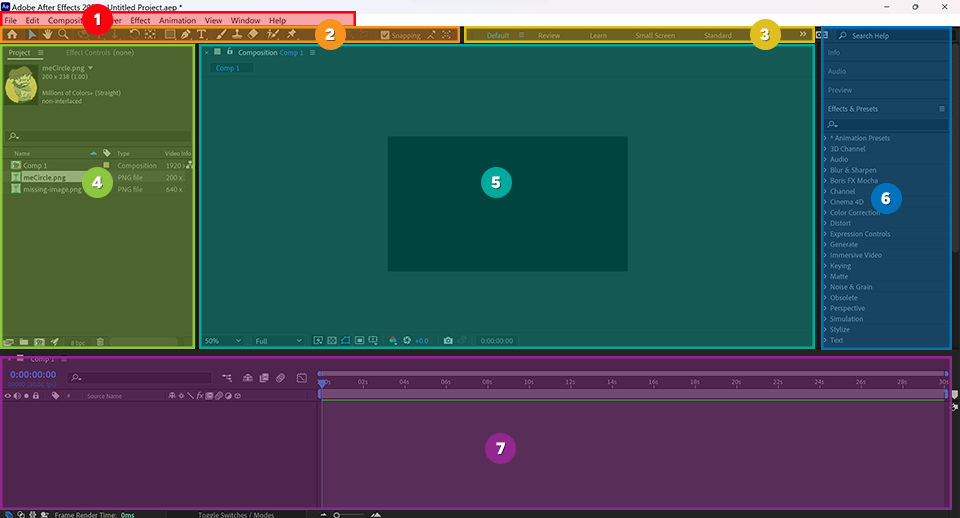Click Toggle Switches / Modes
This screenshot has width=960, height=518.
236,514
